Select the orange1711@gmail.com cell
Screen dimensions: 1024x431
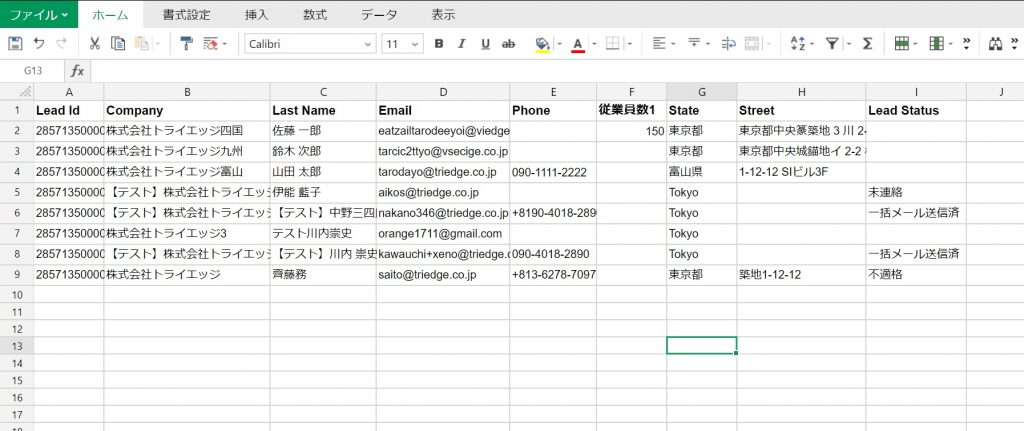tap(443, 234)
